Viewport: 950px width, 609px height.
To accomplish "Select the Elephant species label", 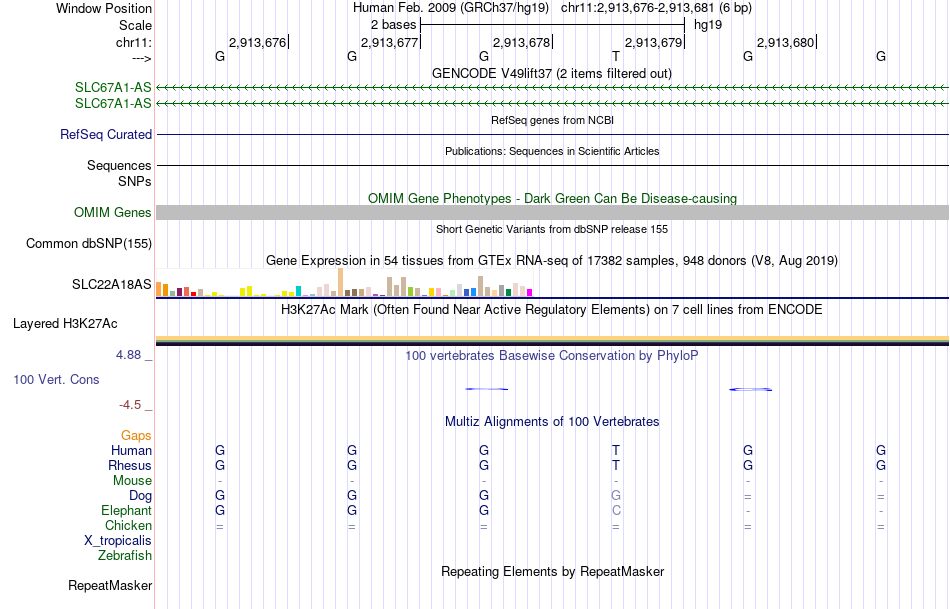I will point(126,510).
